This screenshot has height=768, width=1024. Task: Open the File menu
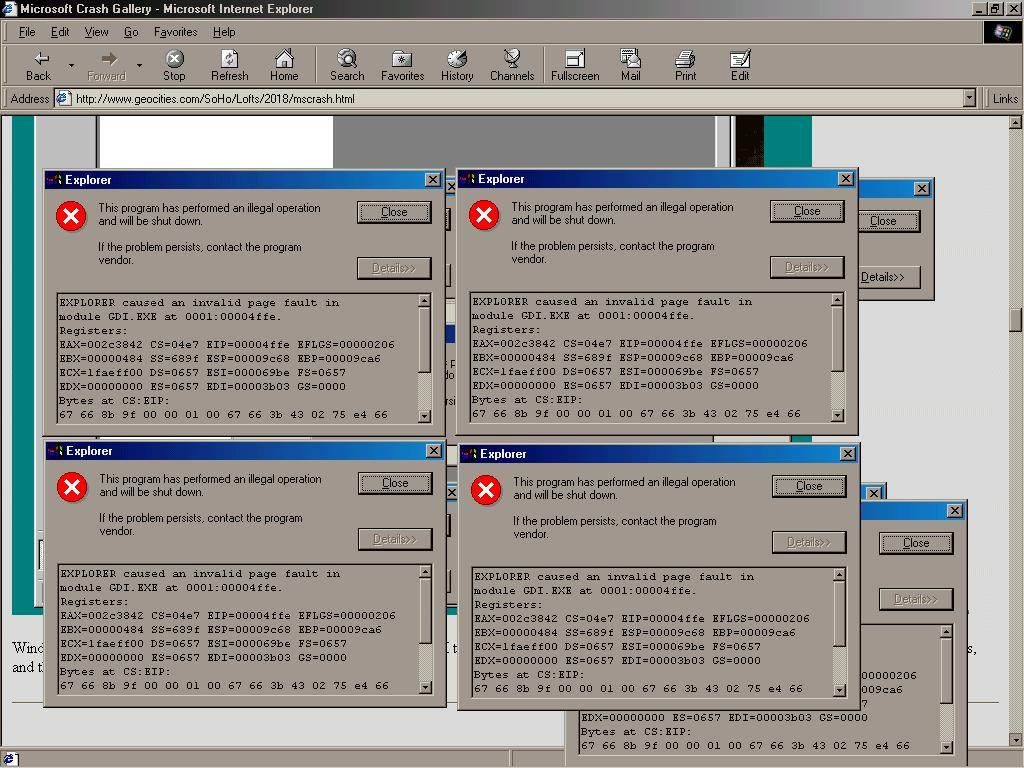[x=27, y=32]
